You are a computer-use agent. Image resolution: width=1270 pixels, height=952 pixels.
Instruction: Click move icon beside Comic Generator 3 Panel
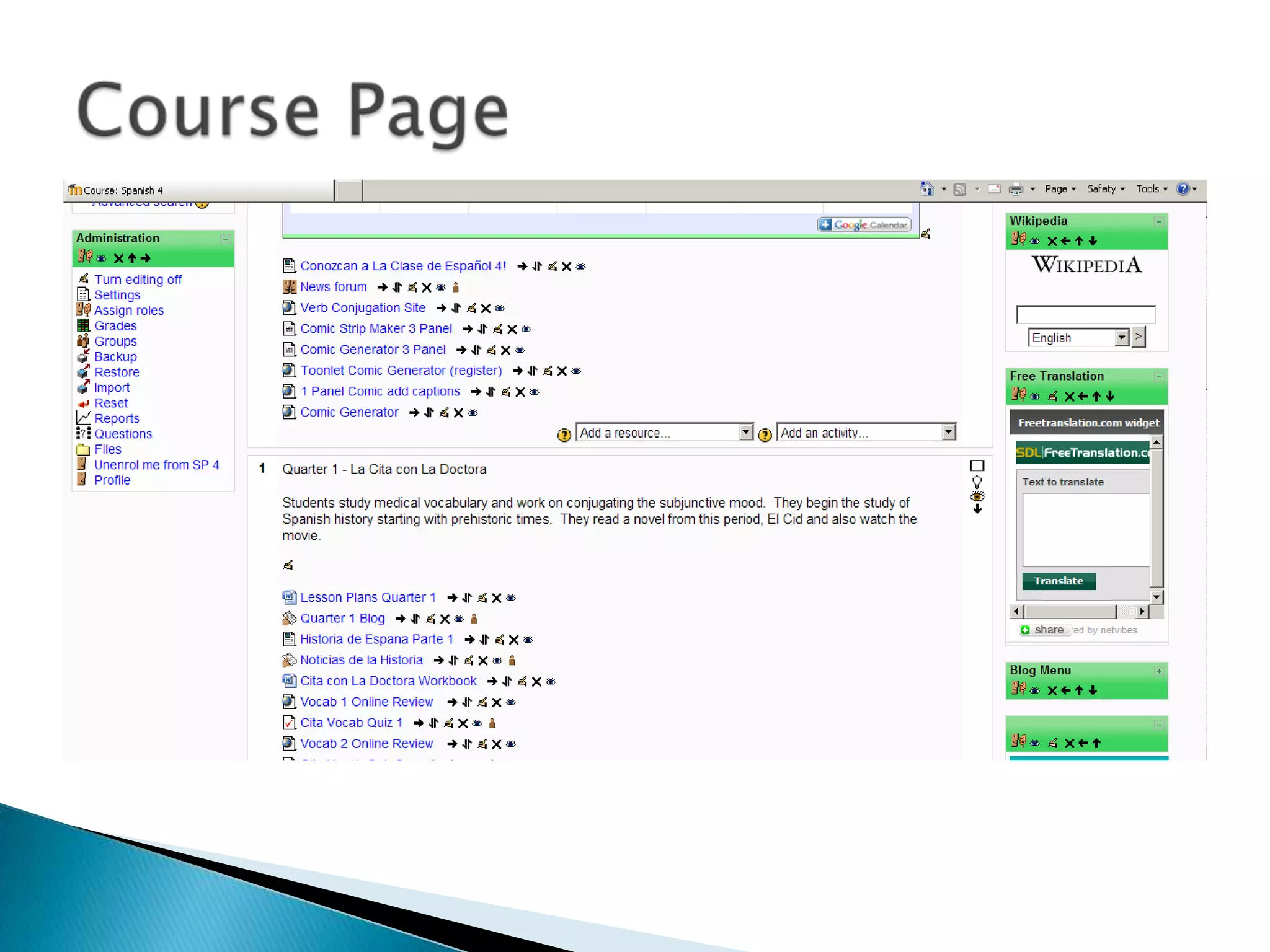pyautogui.click(x=476, y=350)
